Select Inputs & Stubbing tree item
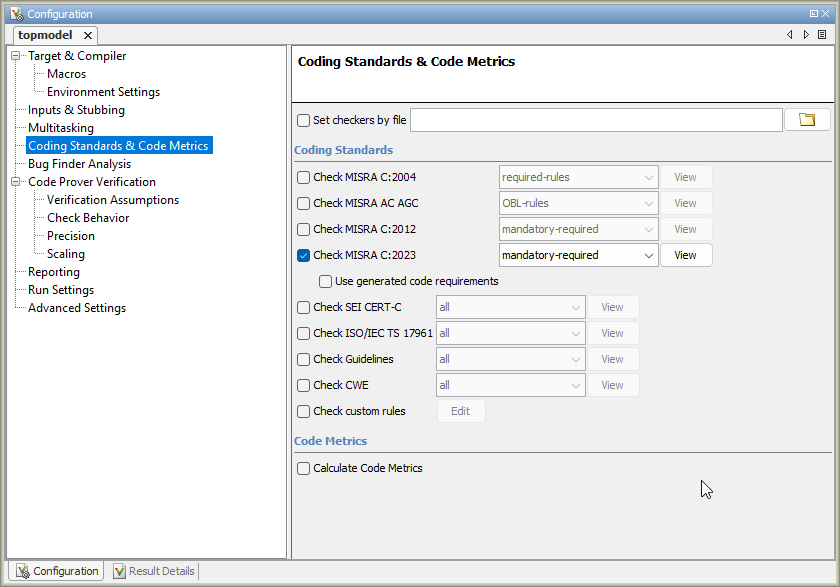This screenshot has height=587, width=840. point(77,110)
